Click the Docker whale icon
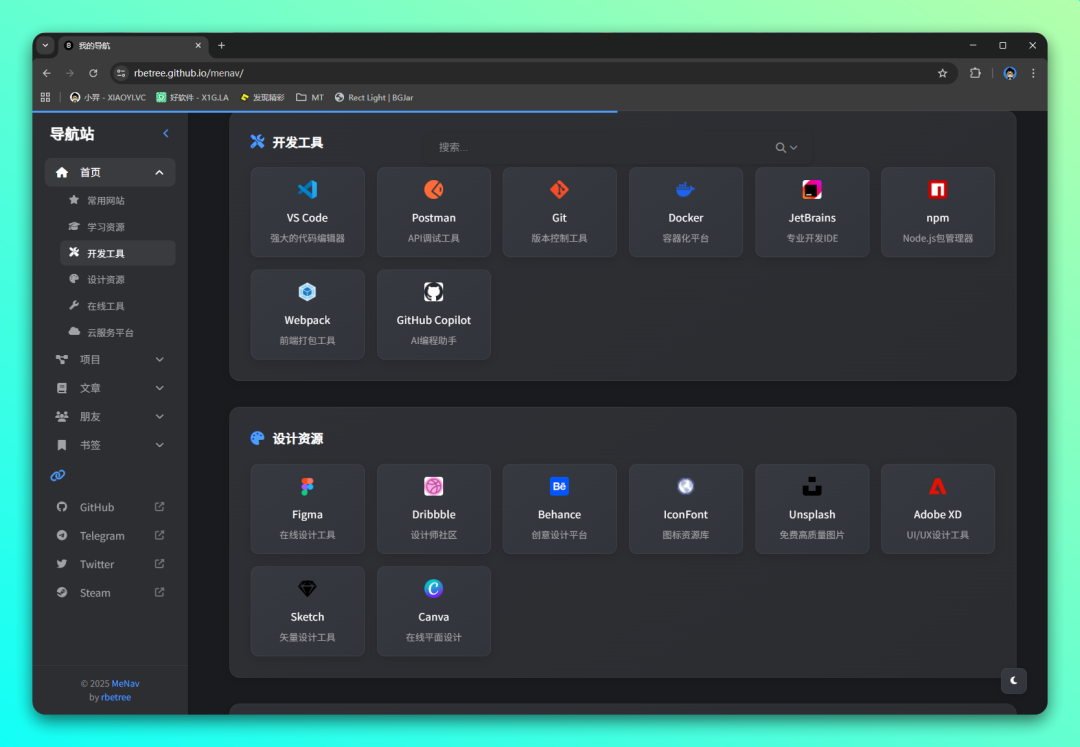The height and width of the screenshot is (747, 1080). pyautogui.click(x=685, y=190)
